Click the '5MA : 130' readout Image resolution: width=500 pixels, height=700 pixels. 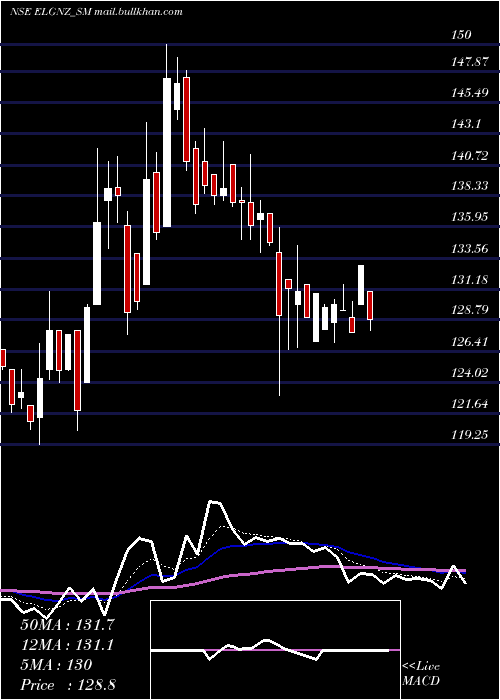click(x=56, y=665)
